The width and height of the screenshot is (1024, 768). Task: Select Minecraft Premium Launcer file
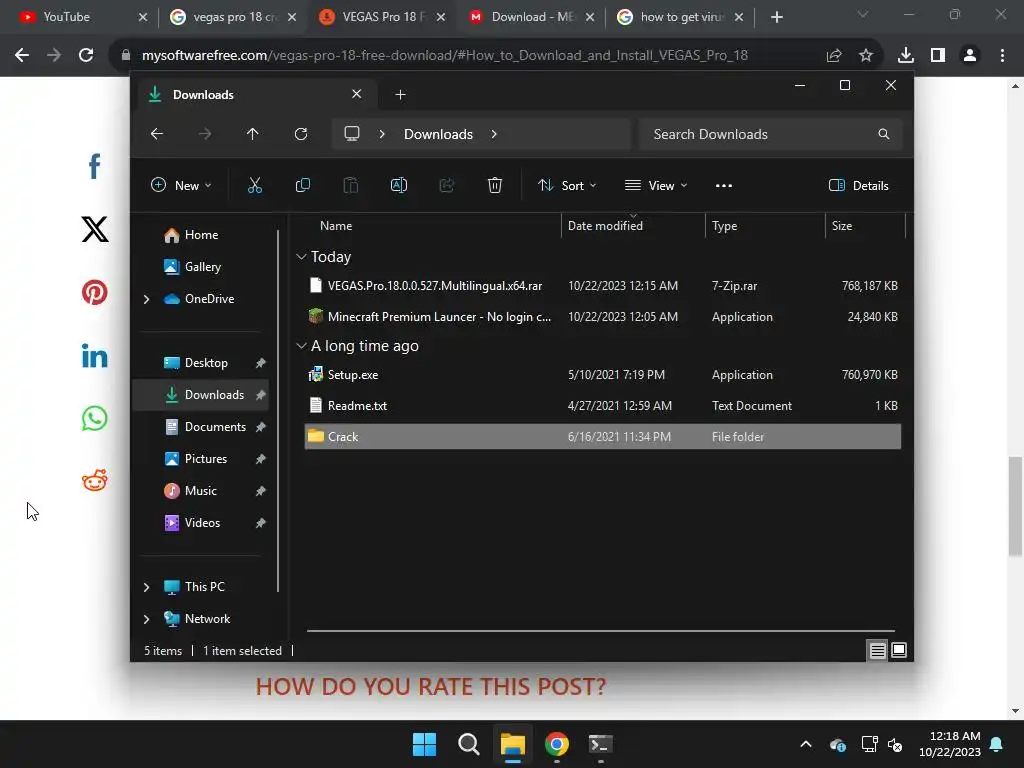click(603, 317)
